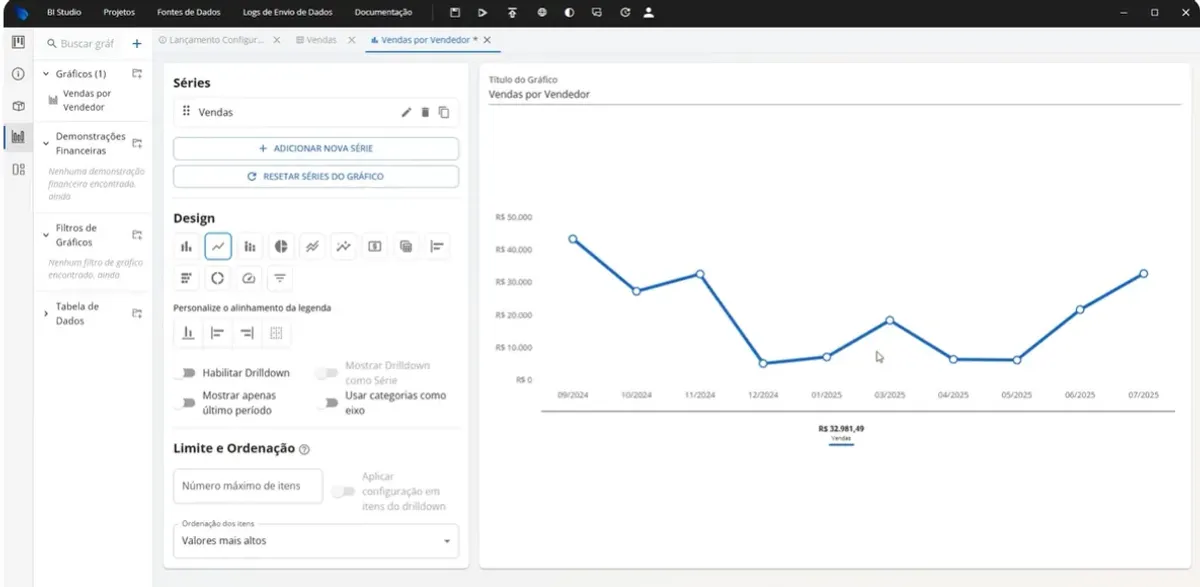Click the Número máximo de itens field
Viewport: 1200px width, 587px height.
click(x=248, y=486)
